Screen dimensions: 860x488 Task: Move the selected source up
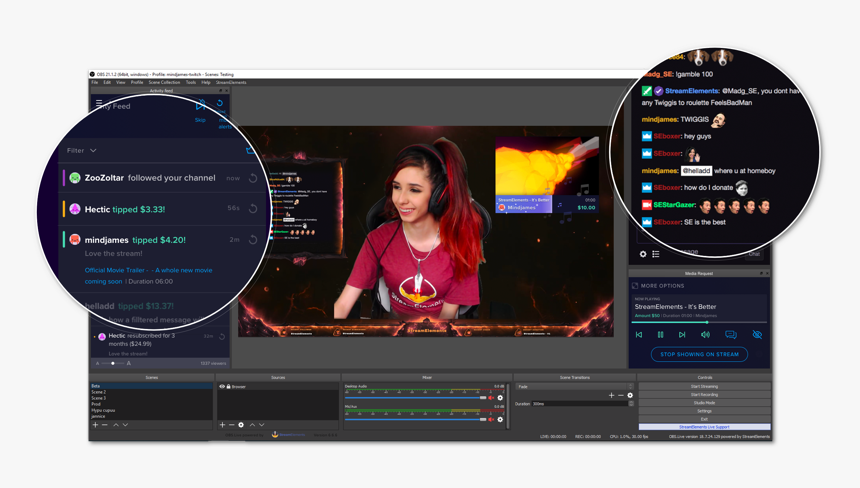(x=252, y=425)
